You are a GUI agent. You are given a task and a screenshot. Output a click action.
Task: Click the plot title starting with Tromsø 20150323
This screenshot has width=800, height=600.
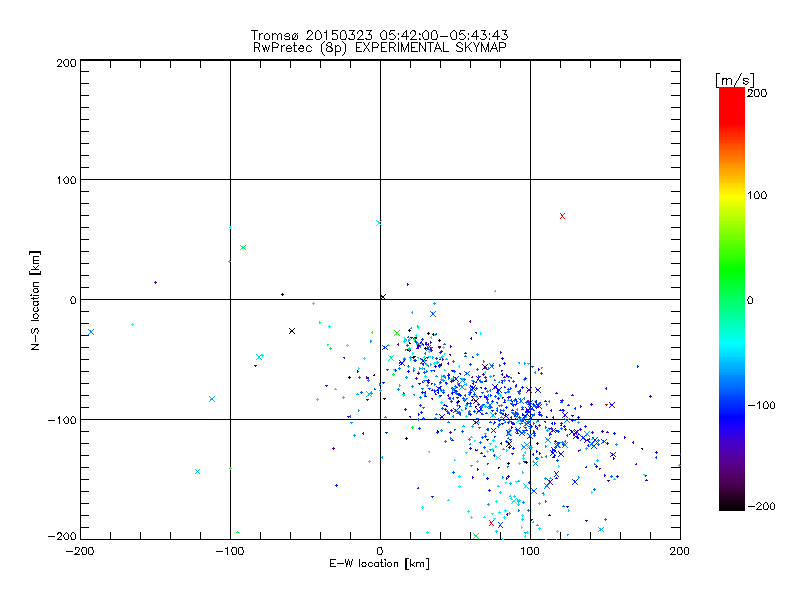[x=379, y=35]
